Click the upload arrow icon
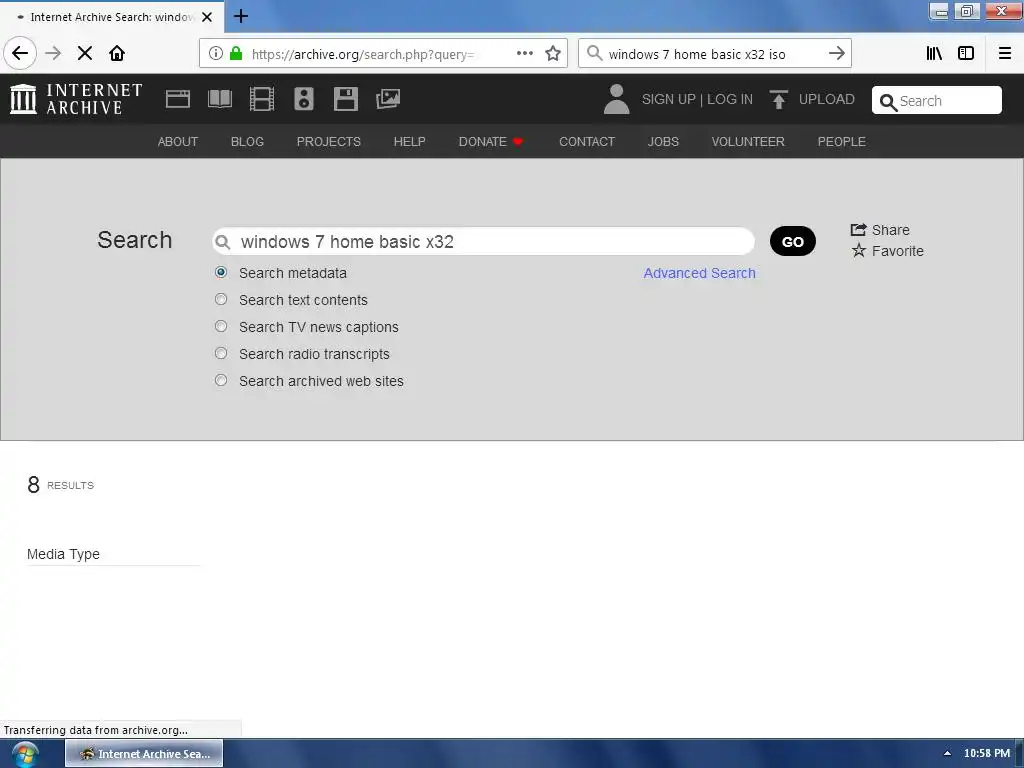Screen dimensions: 1024x768 [778, 99]
